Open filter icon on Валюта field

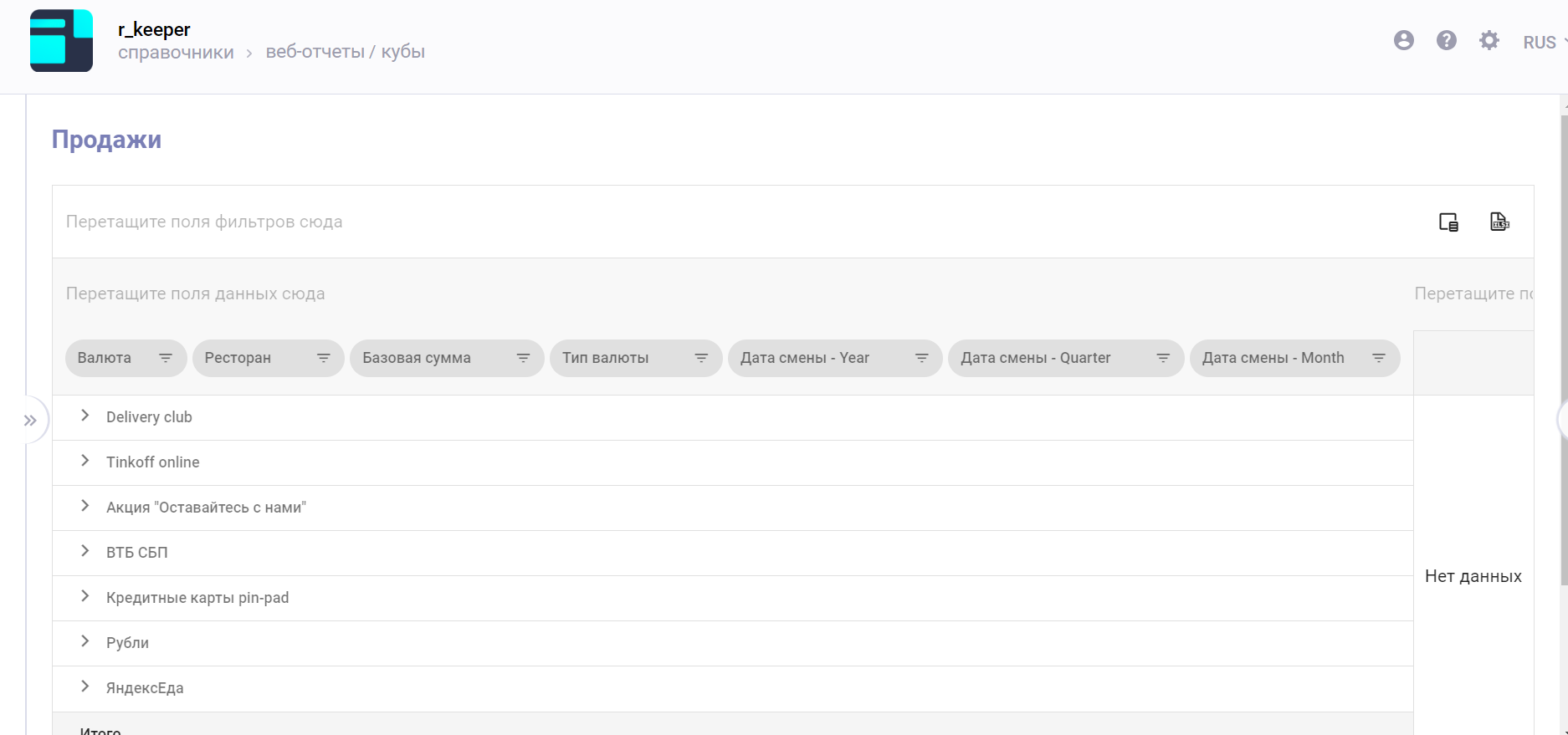click(166, 358)
